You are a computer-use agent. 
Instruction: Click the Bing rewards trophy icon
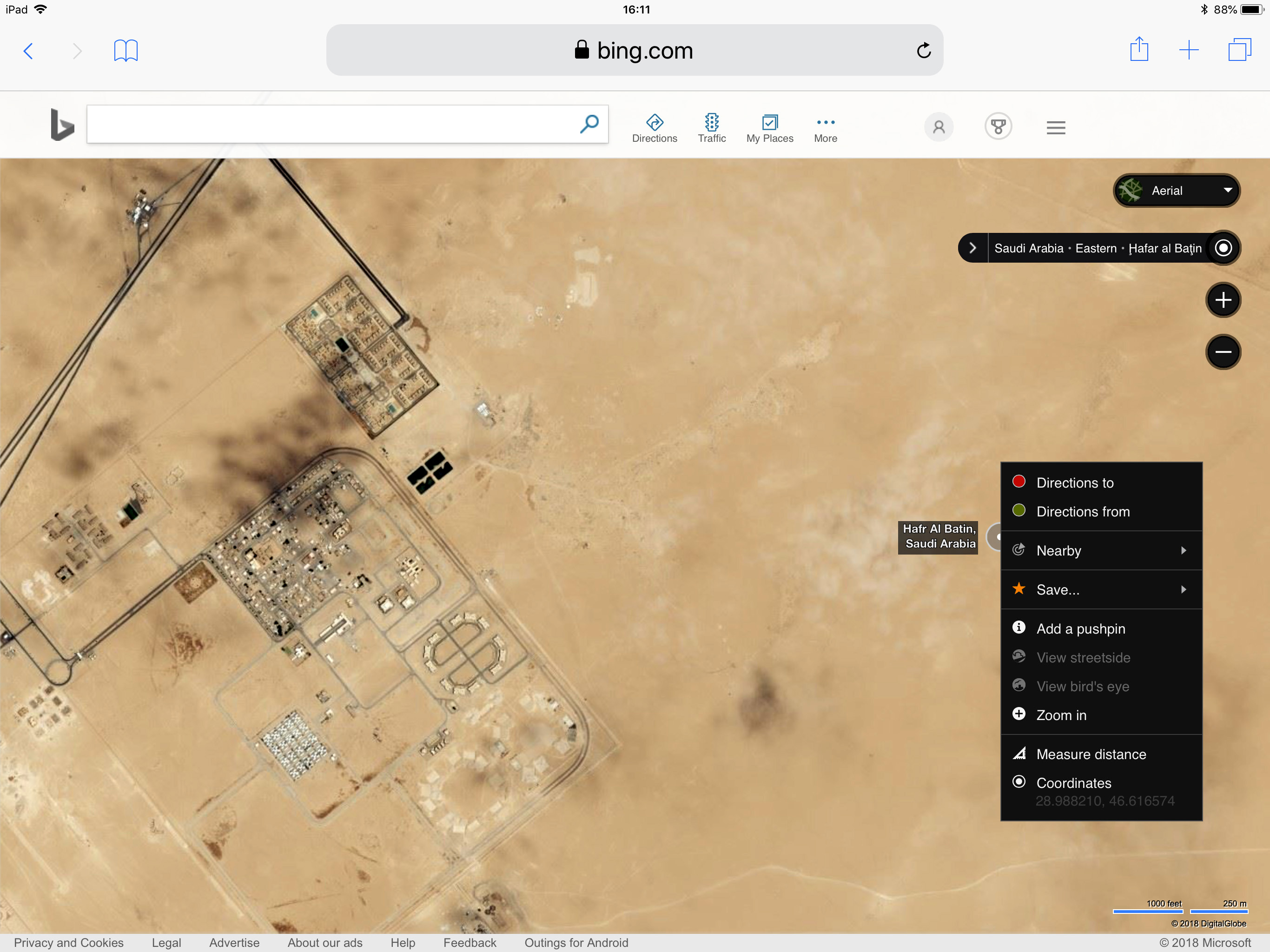coord(998,127)
